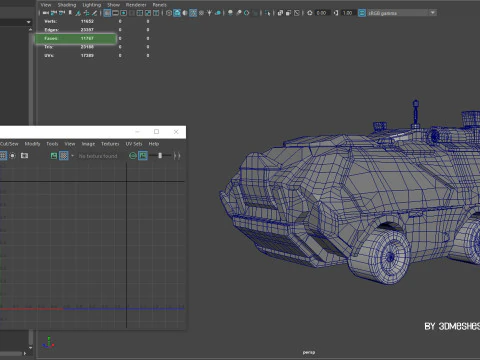
Task: Open the Help menu in UV Editor
Action: [x=154, y=144]
